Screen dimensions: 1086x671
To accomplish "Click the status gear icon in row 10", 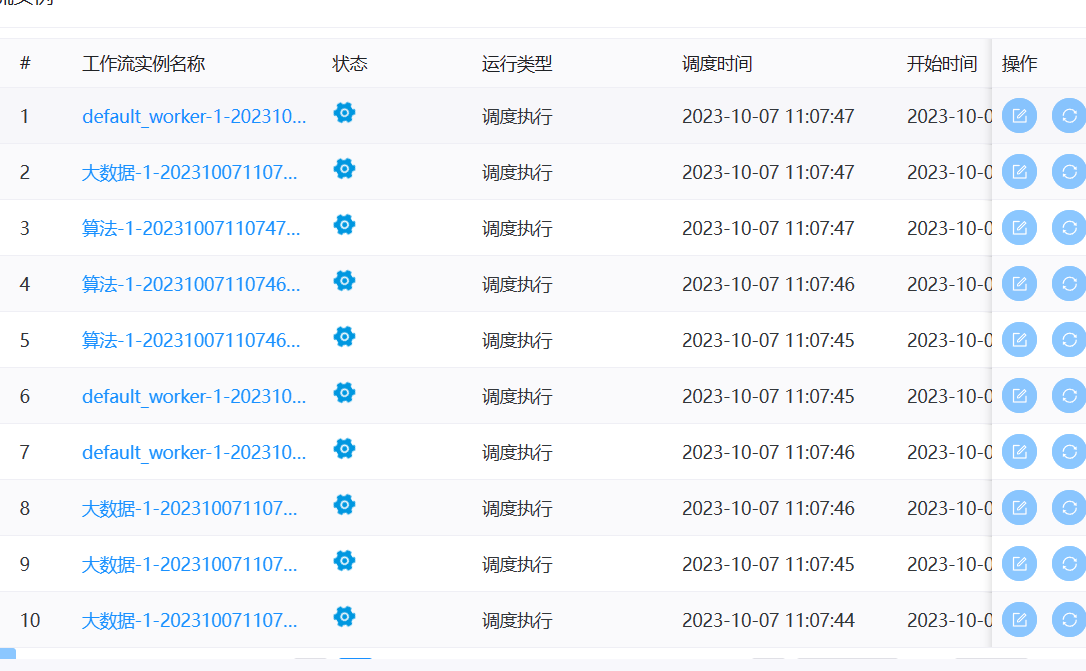I will pyautogui.click(x=344, y=617).
